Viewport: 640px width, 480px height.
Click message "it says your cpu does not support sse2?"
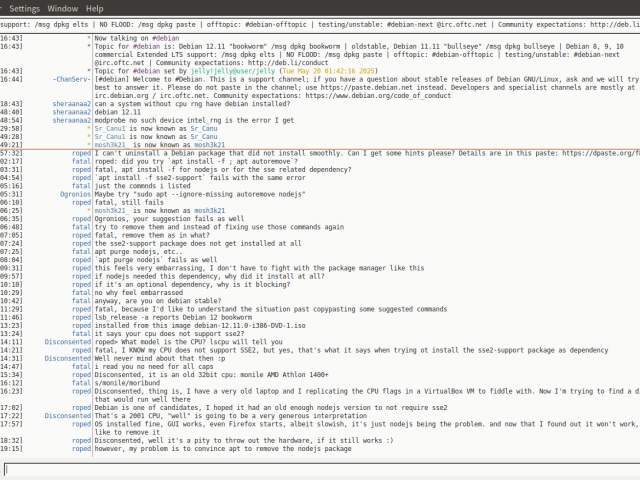pyautogui.click(x=169, y=334)
